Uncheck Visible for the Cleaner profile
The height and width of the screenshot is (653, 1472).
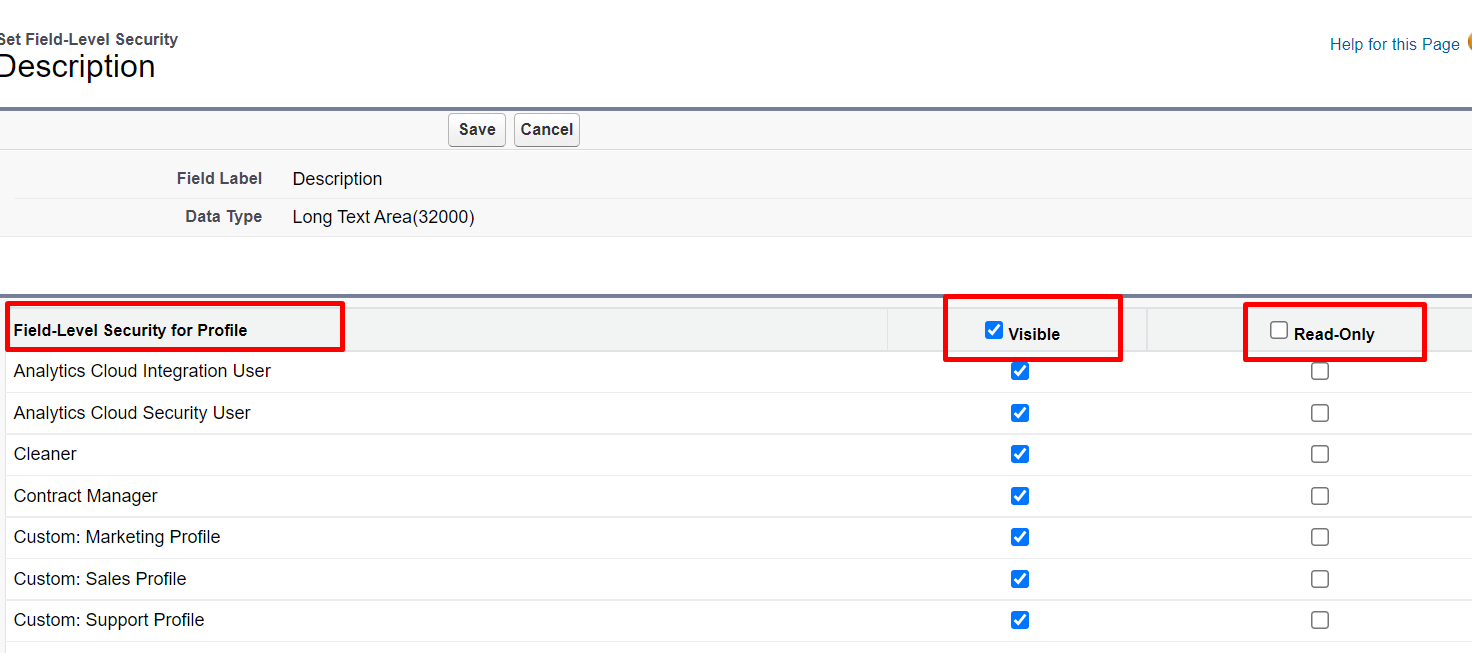tap(1019, 454)
